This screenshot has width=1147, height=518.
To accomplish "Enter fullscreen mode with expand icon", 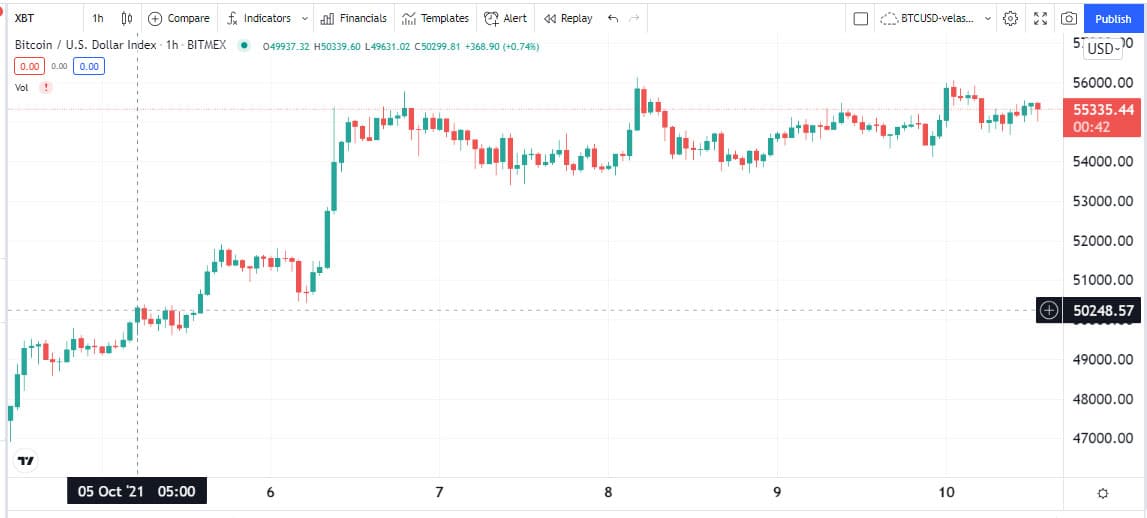I will [x=1040, y=19].
